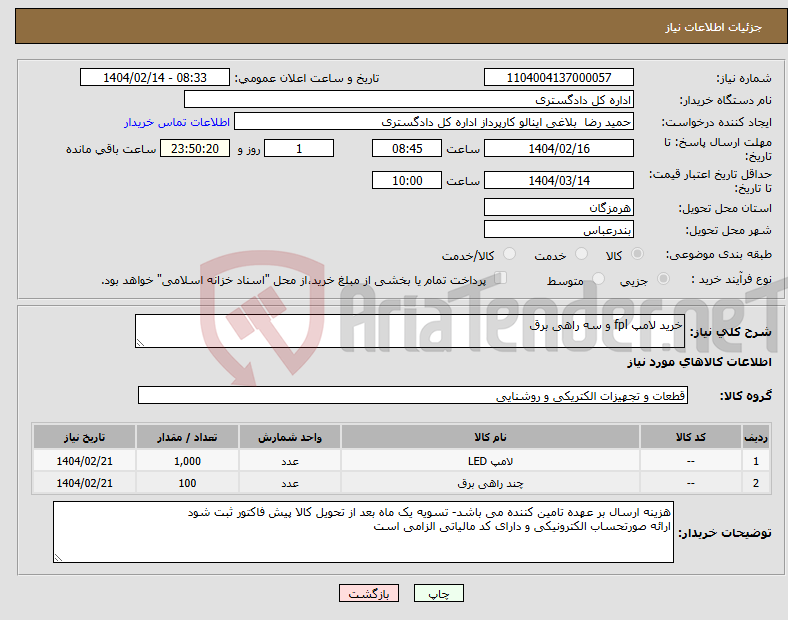Screen dimensions: 788x620
Task: Click the تاریخ نیاز column header
Action: 84,437
